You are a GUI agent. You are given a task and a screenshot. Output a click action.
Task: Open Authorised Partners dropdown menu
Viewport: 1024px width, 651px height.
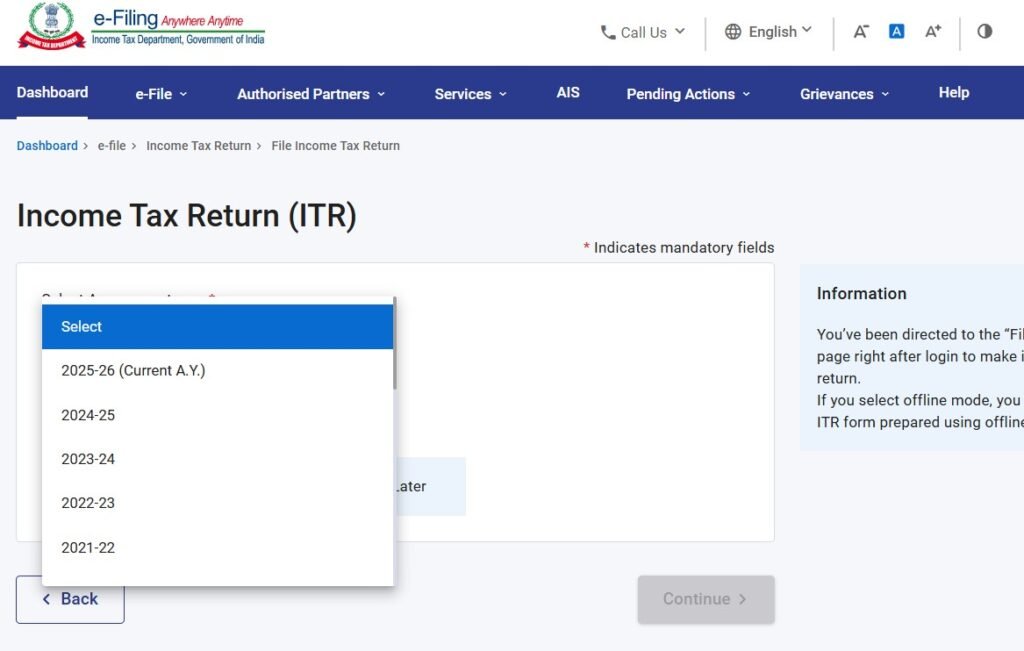coord(311,94)
